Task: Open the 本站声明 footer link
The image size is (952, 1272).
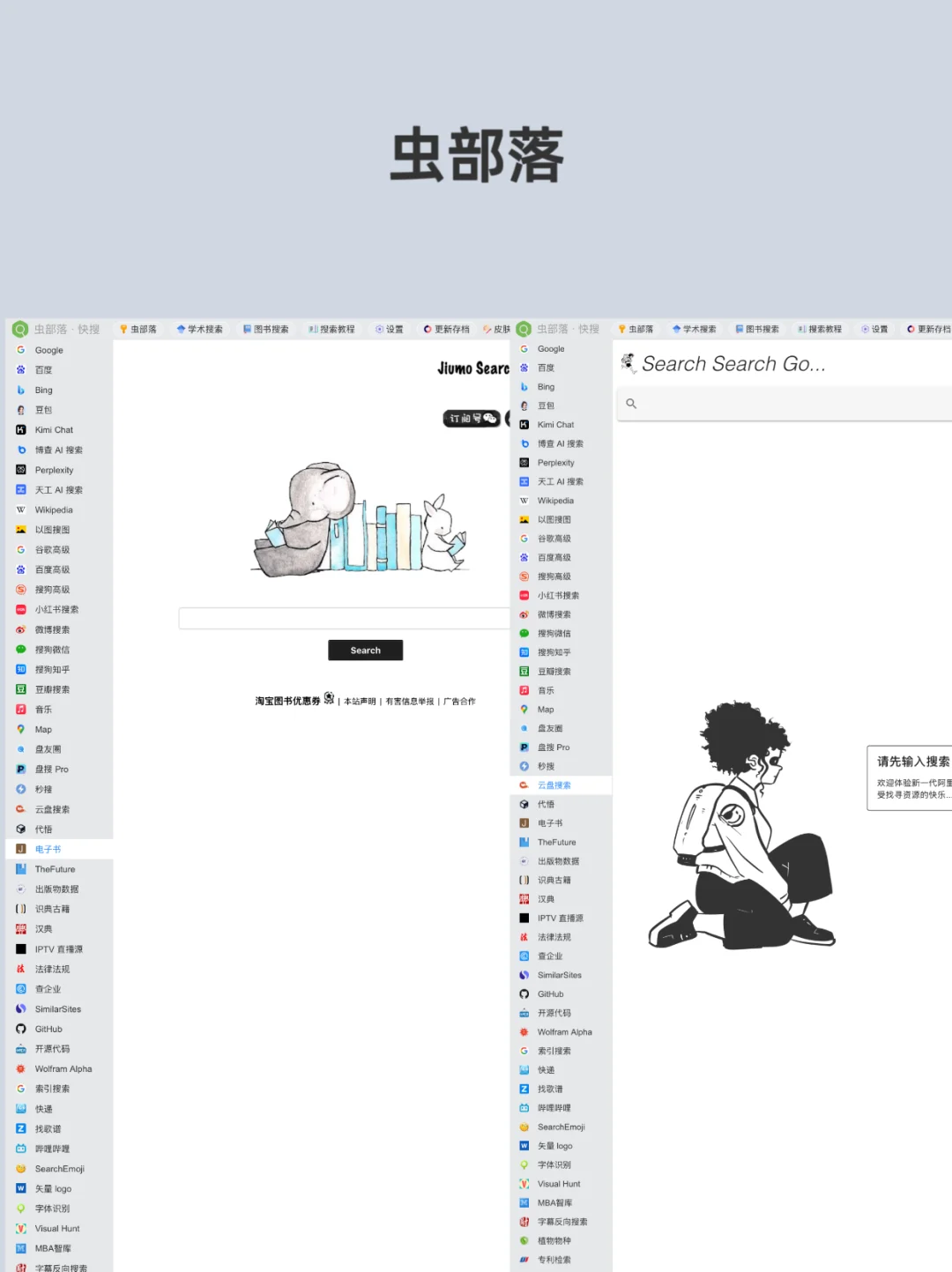Action: coord(360,702)
